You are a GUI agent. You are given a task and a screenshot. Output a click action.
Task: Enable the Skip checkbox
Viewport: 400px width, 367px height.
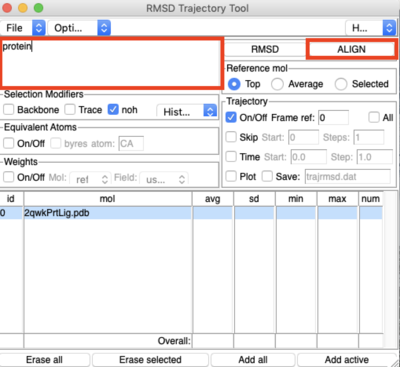click(x=231, y=137)
